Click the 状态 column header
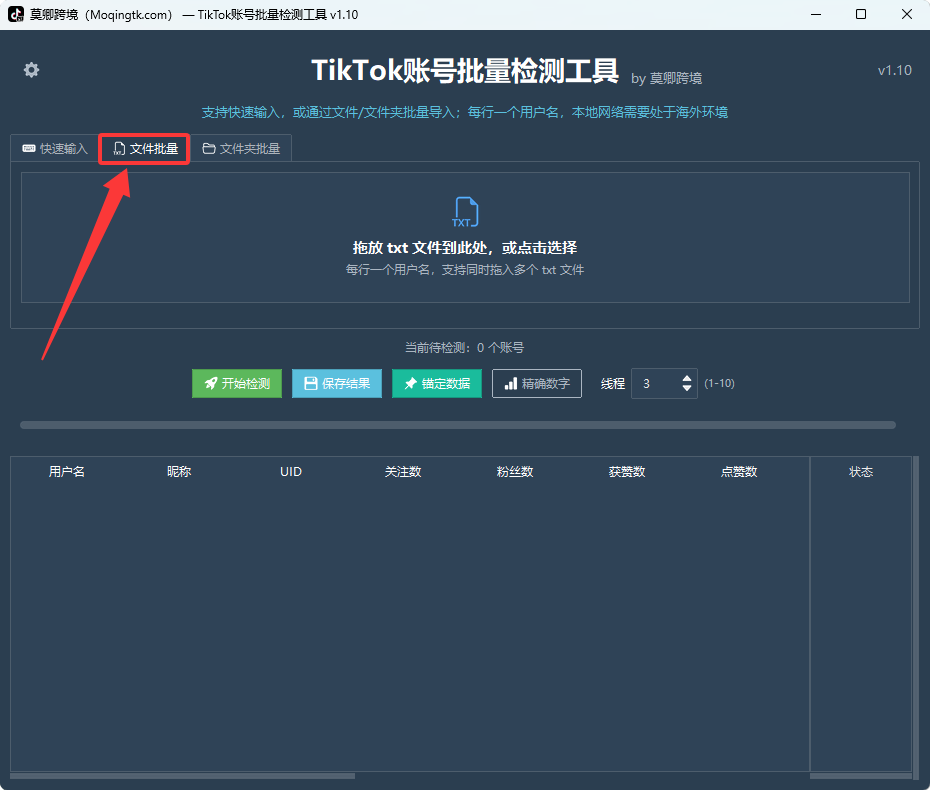The width and height of the screenshot is (930, 790). pyautogui.click(x=861, y=472)
